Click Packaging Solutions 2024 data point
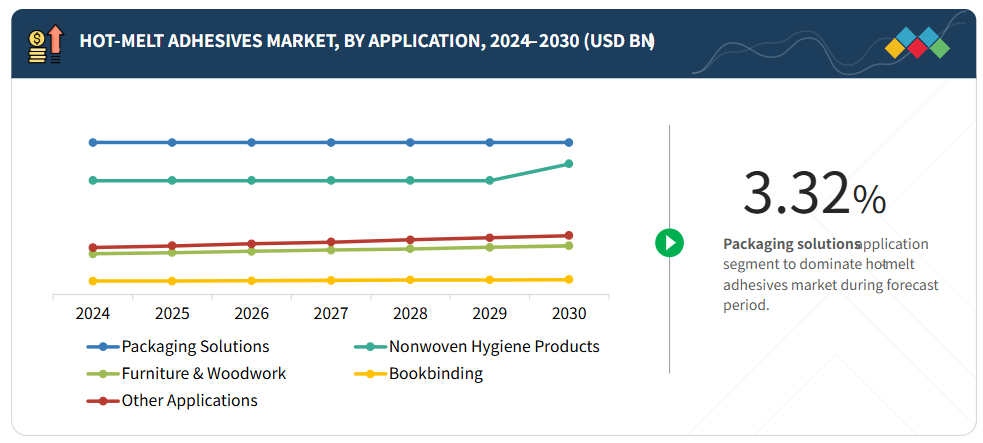Image resolution: width=983 pixels, height=443 pixels. click(x=93, y=142)
